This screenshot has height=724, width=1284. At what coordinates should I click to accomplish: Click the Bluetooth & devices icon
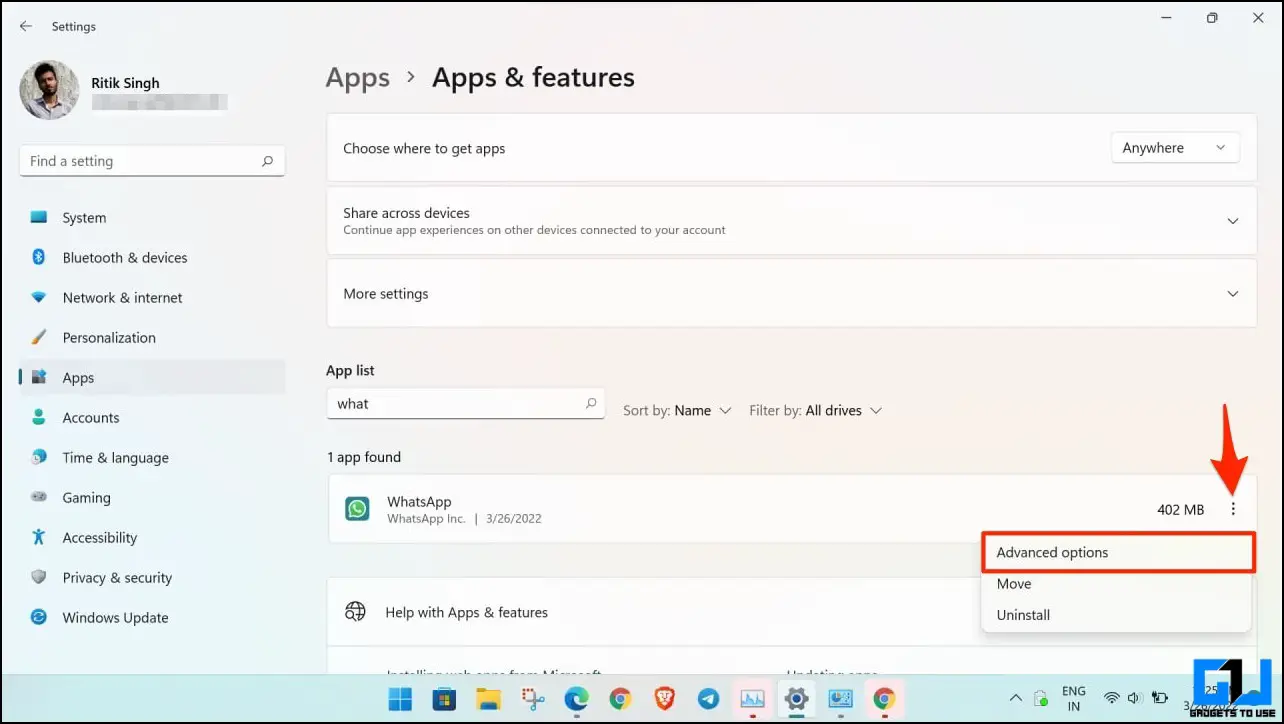tap(39, 258)
